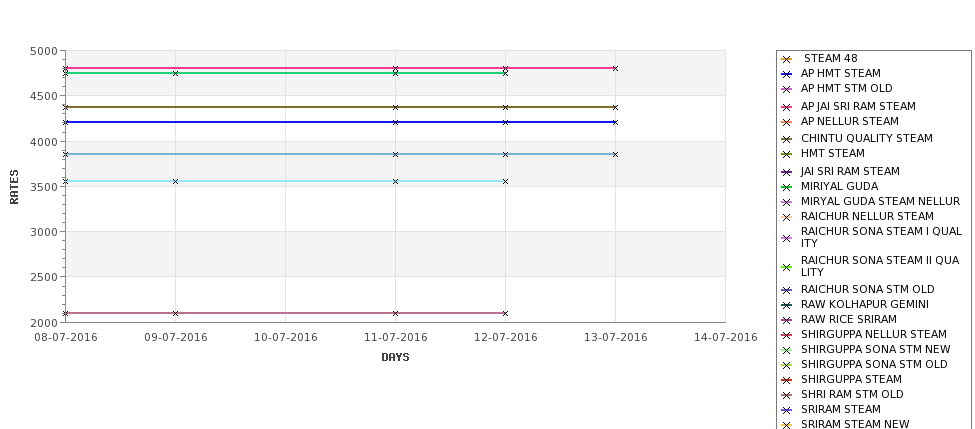Click the DAYS x-axis title
The height and width of the screenshot is (429, 975).
pyautogui.click(x=395, y=358)
